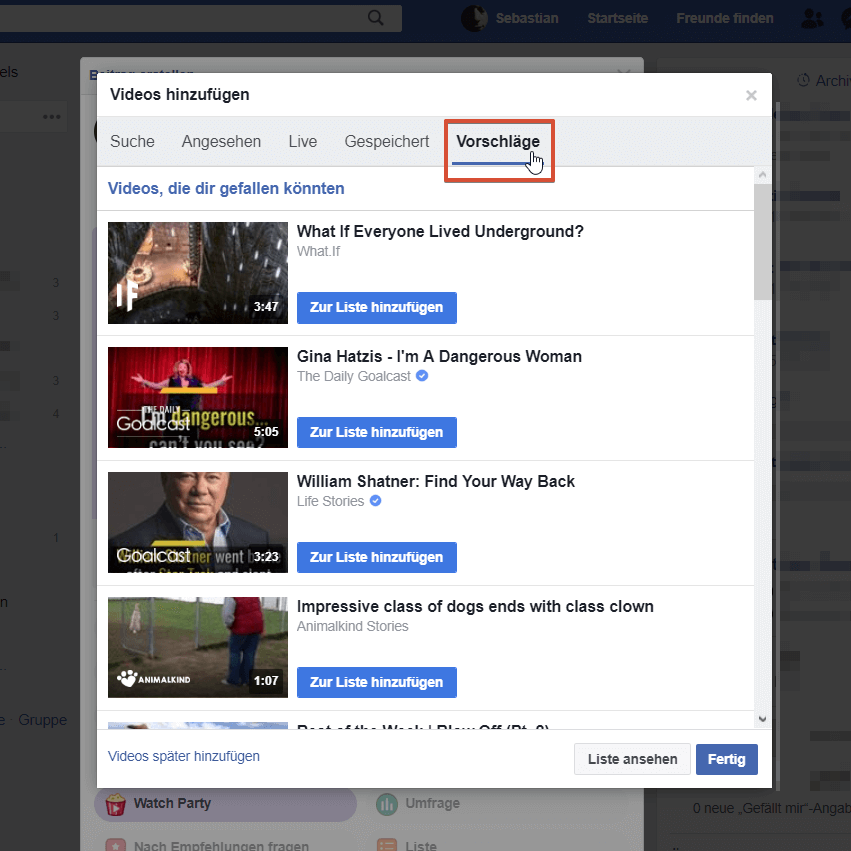Screen dimensions: 851x851
Task: Click the friend requests icon in top bar
Action: click(812, 18)
